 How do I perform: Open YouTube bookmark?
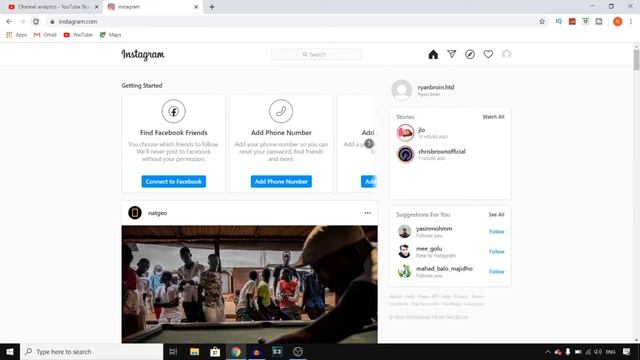(x=78, y=35)
